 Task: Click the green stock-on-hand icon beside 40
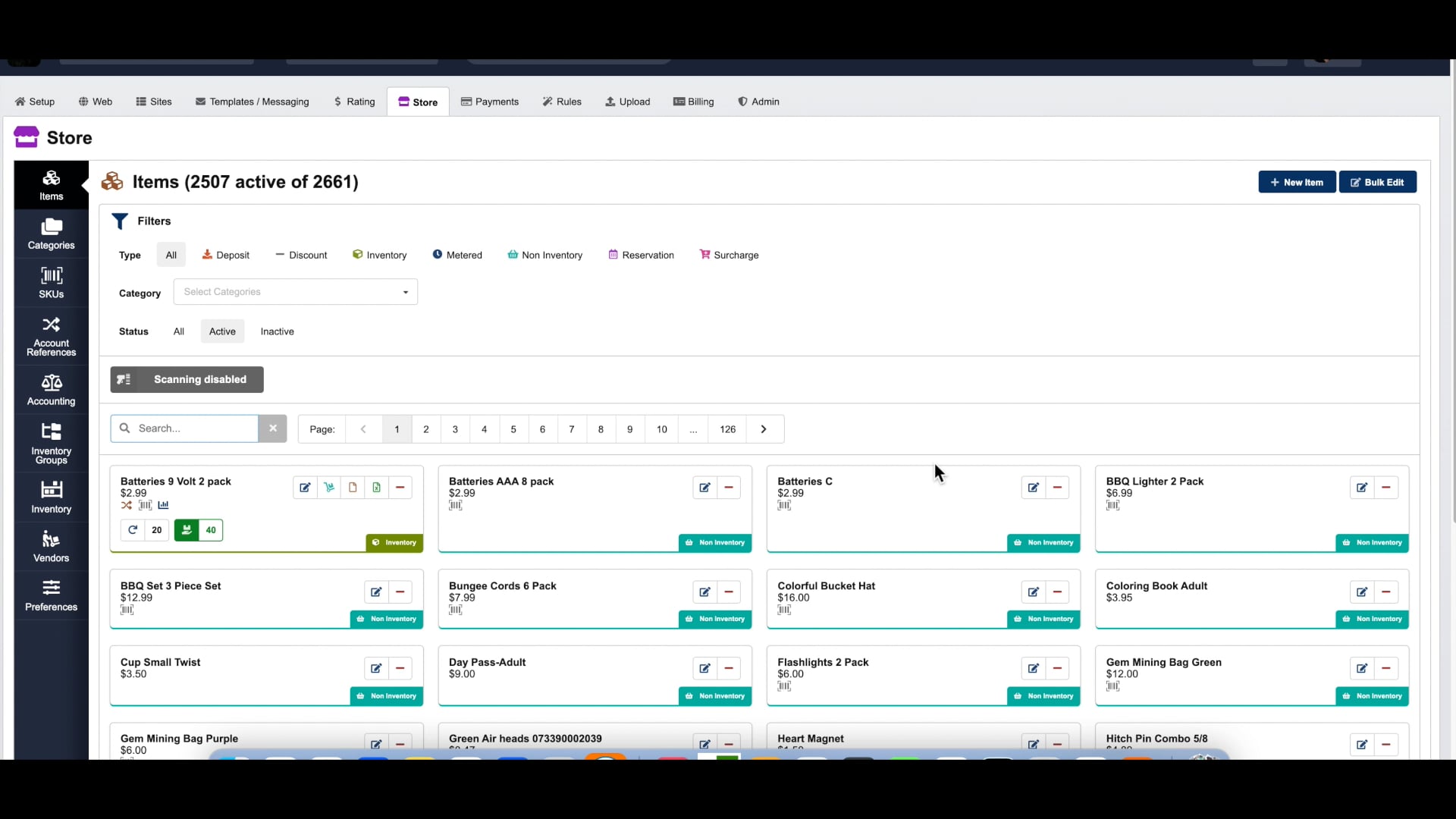[187, 530]
